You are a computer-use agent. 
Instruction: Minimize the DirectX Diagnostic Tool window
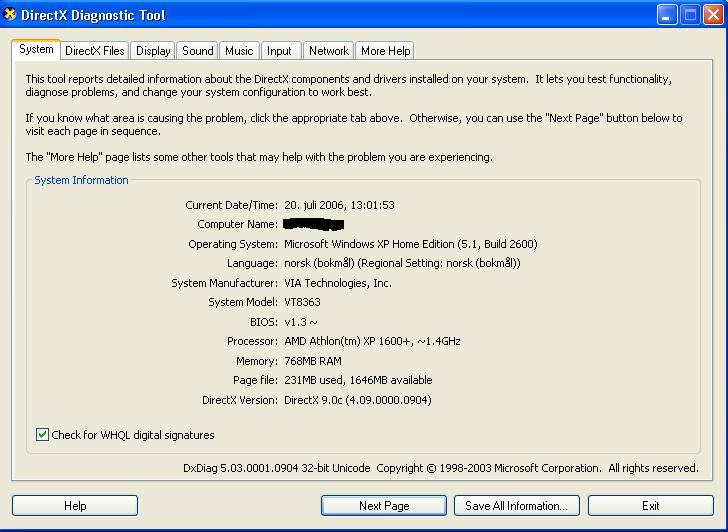[x=667, y=15]
